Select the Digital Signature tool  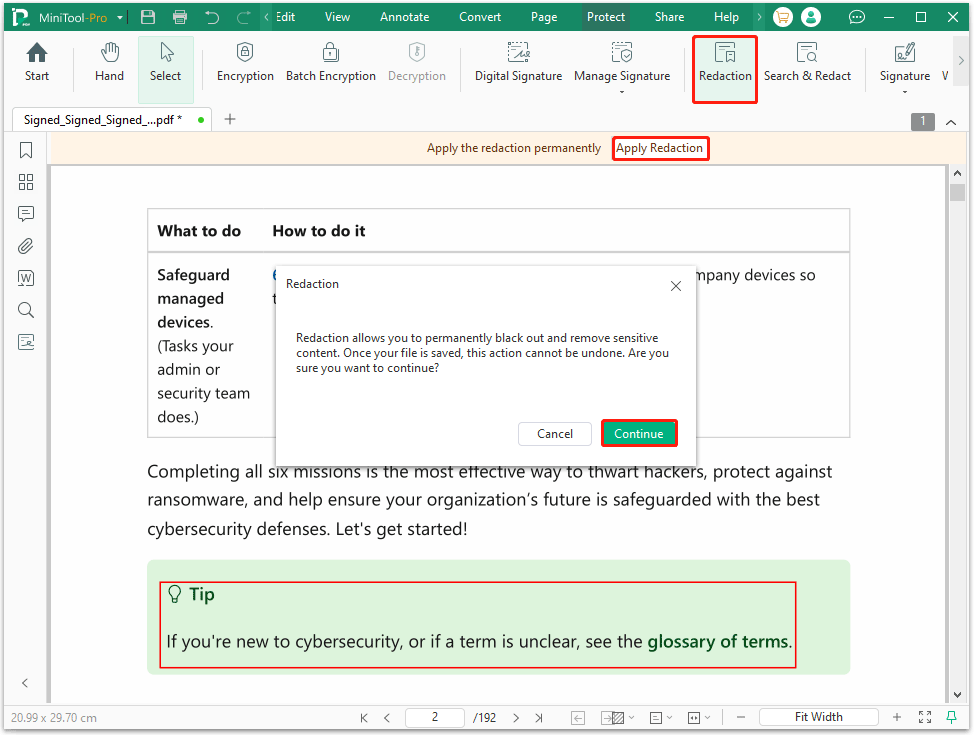(x=518, y=62)
